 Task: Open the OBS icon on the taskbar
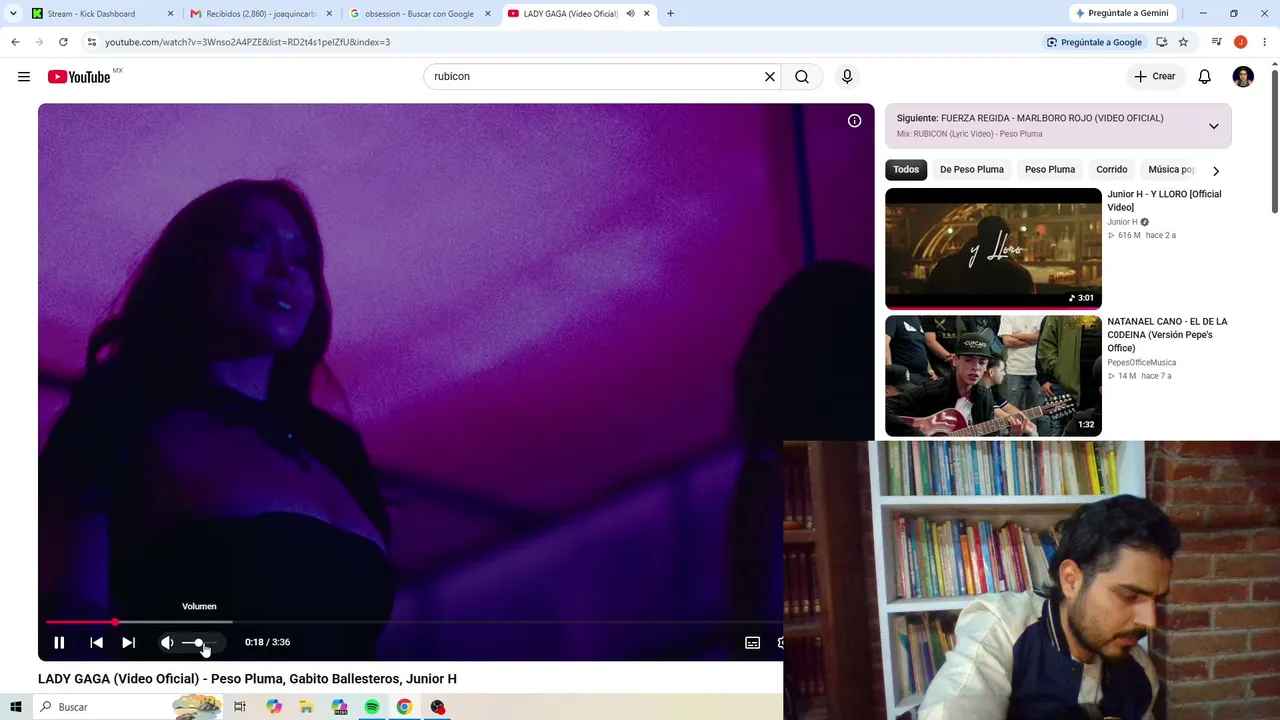pyautogui.click(x=438, y=707)
